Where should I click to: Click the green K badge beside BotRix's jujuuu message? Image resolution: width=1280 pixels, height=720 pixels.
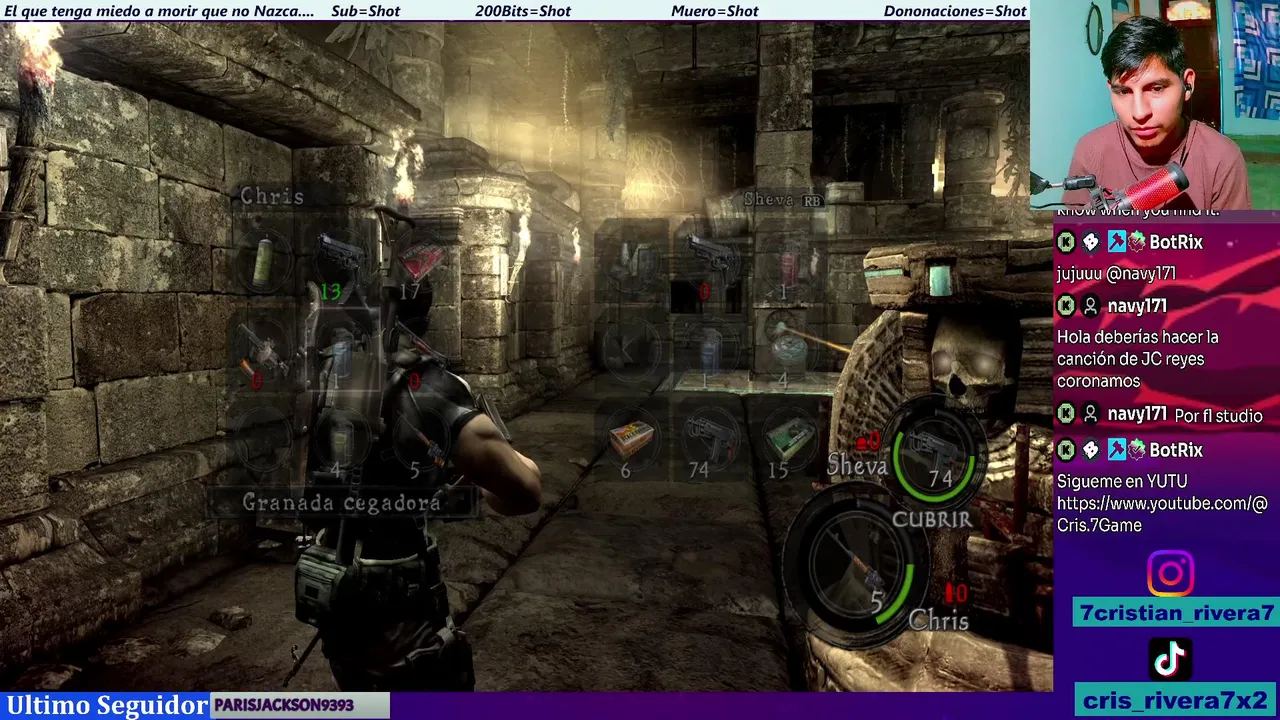click(x=1066, y=242)
